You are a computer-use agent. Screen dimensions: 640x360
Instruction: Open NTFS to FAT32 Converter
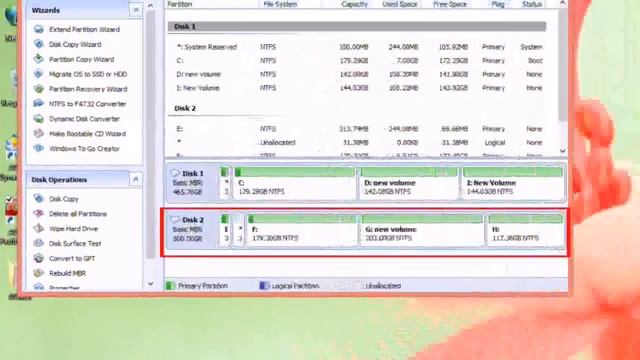click(87, 104)
